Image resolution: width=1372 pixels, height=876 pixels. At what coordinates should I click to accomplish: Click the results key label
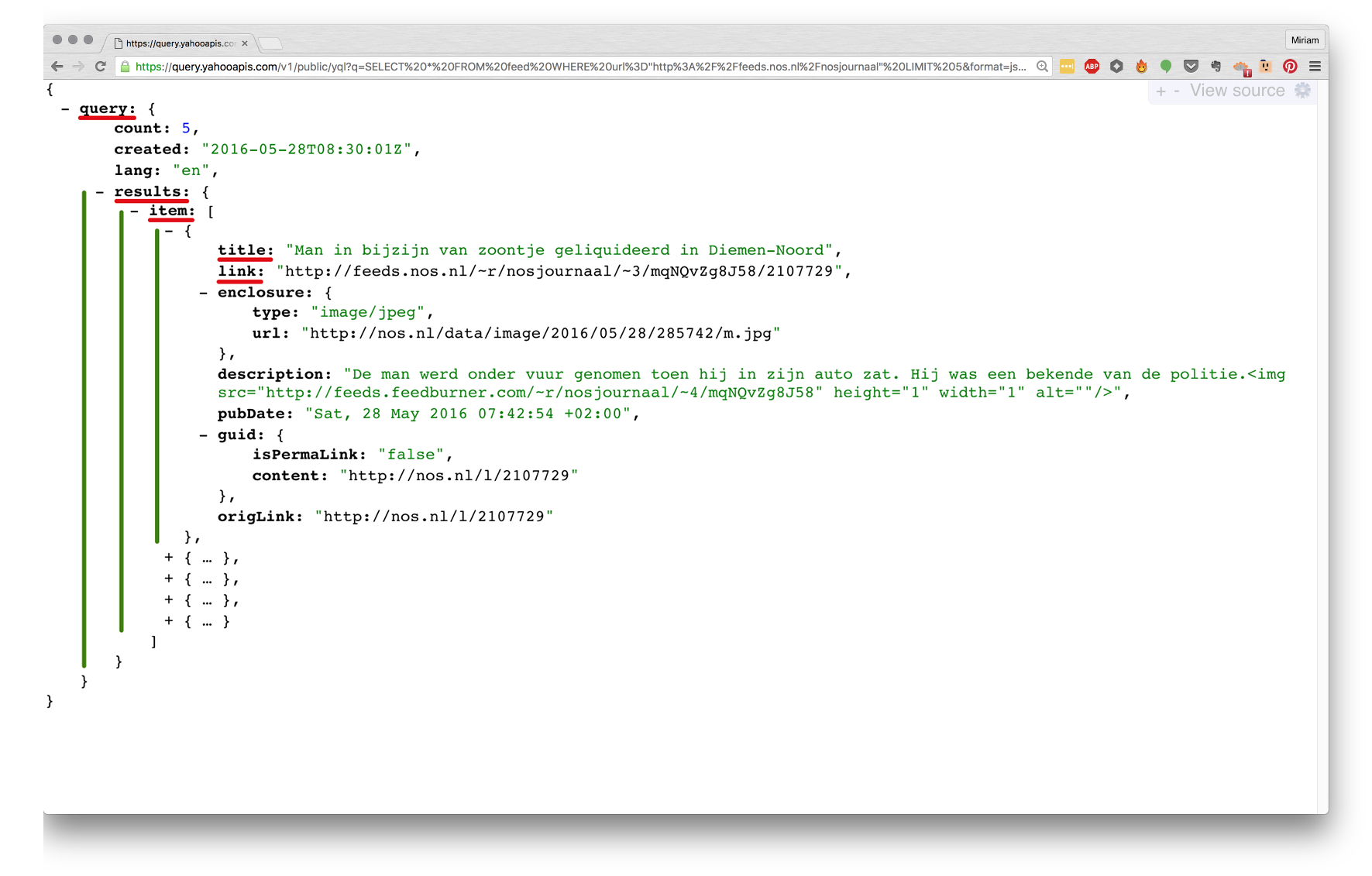tap(152, 192)
